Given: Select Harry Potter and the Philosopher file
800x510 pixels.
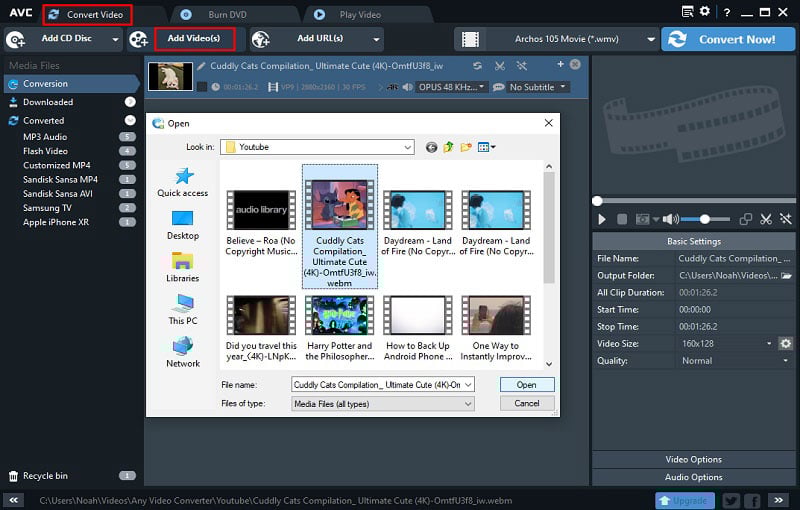Looking at the screenshot, I should coord(340,328).
